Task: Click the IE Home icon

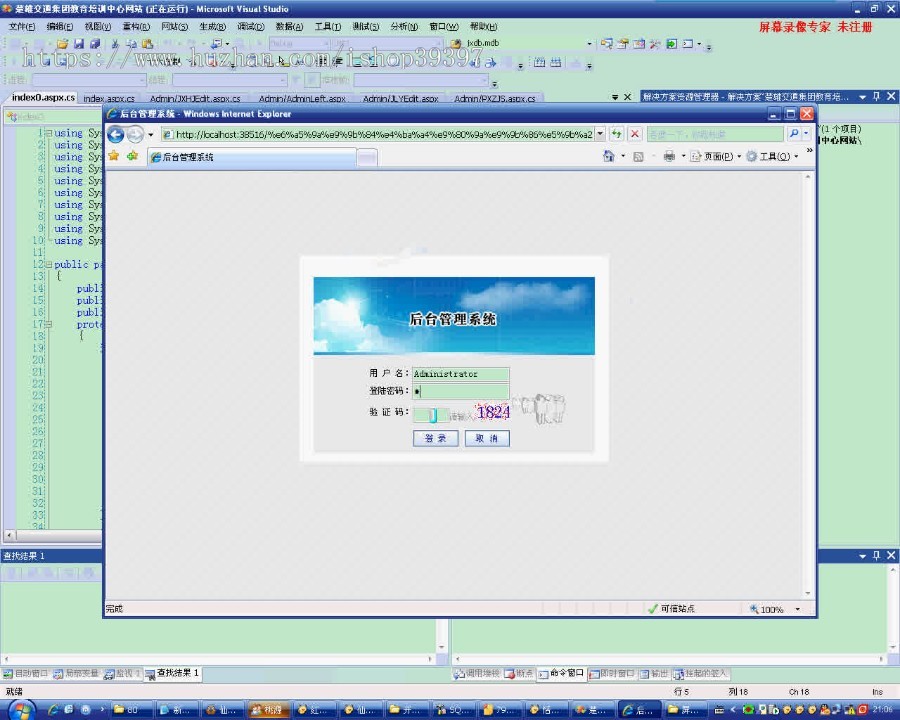Action: [609, 156]
